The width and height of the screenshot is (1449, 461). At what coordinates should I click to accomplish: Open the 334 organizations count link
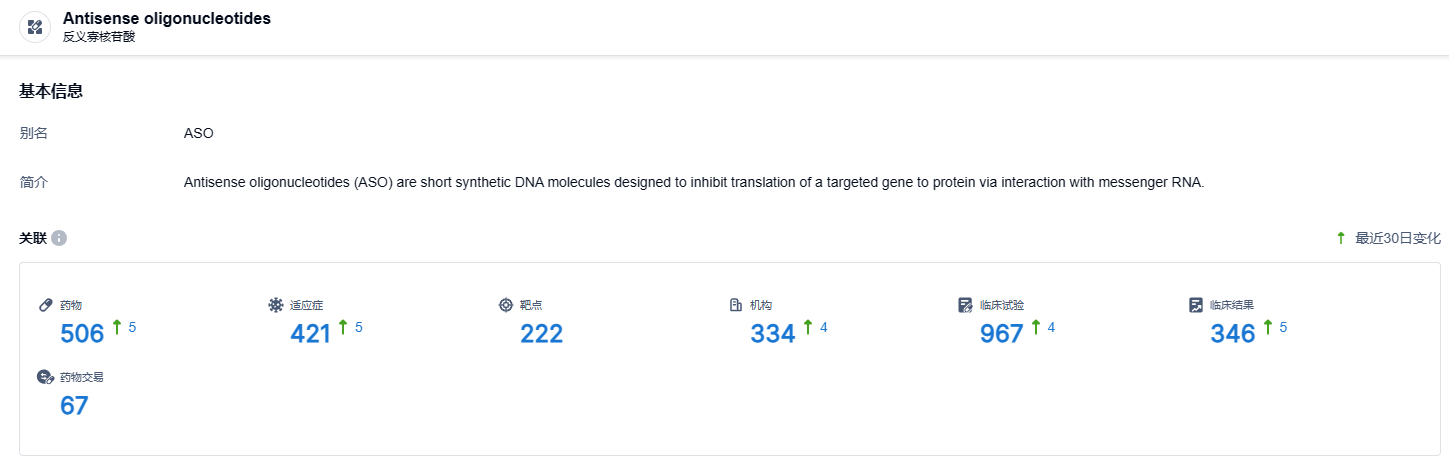[x=772, y=334]
